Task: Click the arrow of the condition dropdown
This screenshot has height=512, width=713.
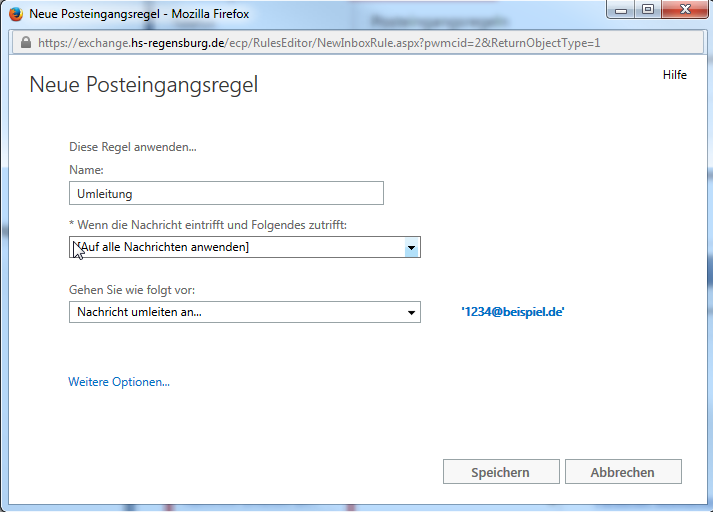Action: tap(410, 247)
